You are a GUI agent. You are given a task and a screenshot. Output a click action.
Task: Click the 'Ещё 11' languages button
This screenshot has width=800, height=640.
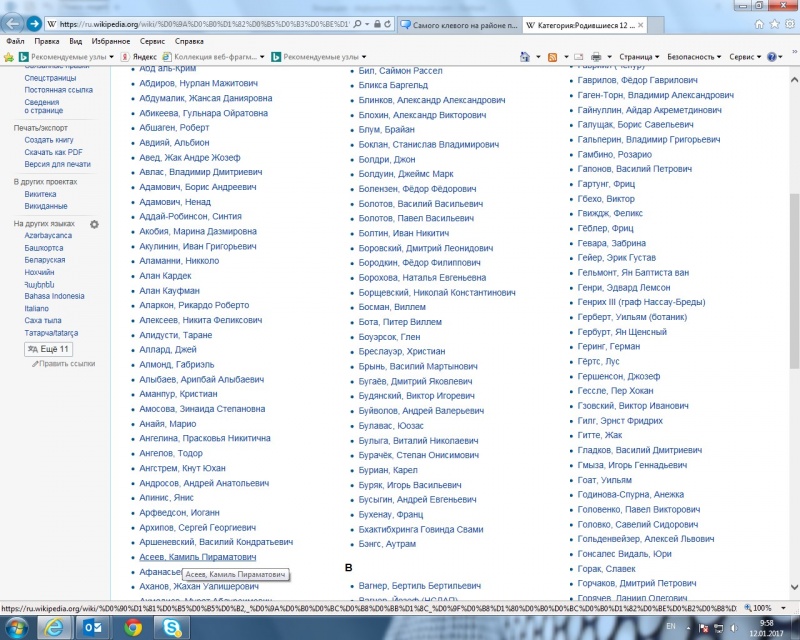[x=49, y=349]
